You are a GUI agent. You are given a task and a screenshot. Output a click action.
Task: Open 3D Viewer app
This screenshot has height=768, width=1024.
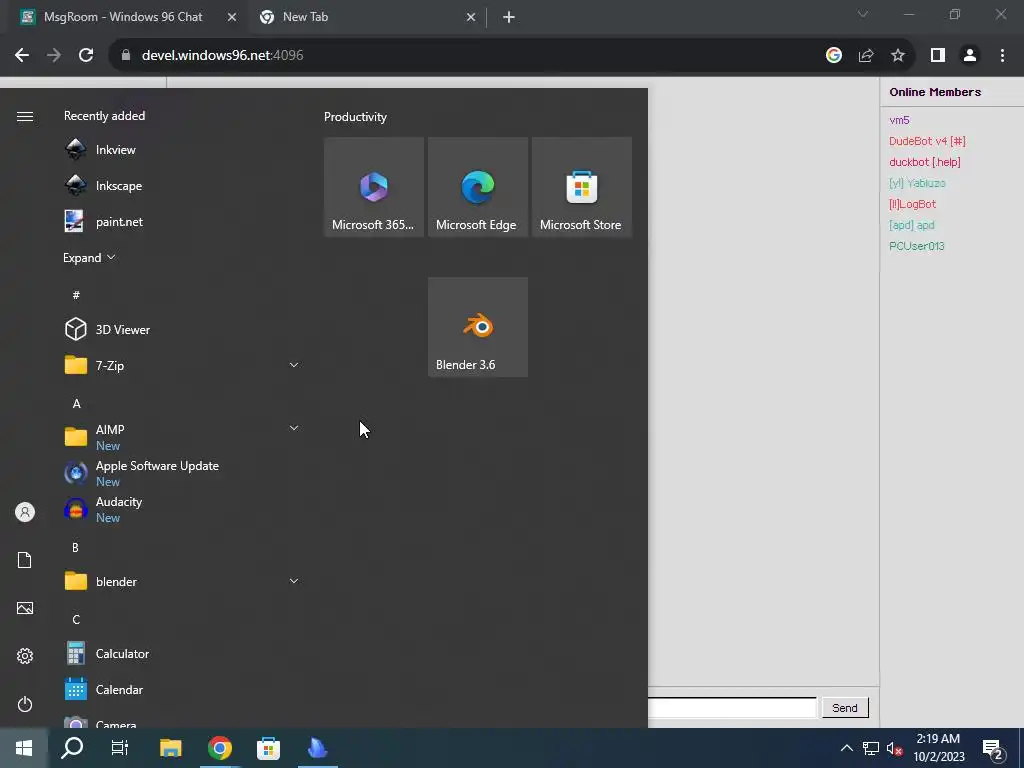tap(182, 329)
